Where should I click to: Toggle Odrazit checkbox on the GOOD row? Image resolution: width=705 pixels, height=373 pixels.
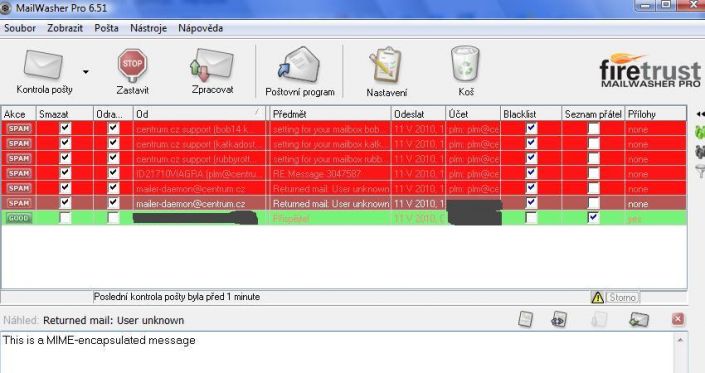113,218
